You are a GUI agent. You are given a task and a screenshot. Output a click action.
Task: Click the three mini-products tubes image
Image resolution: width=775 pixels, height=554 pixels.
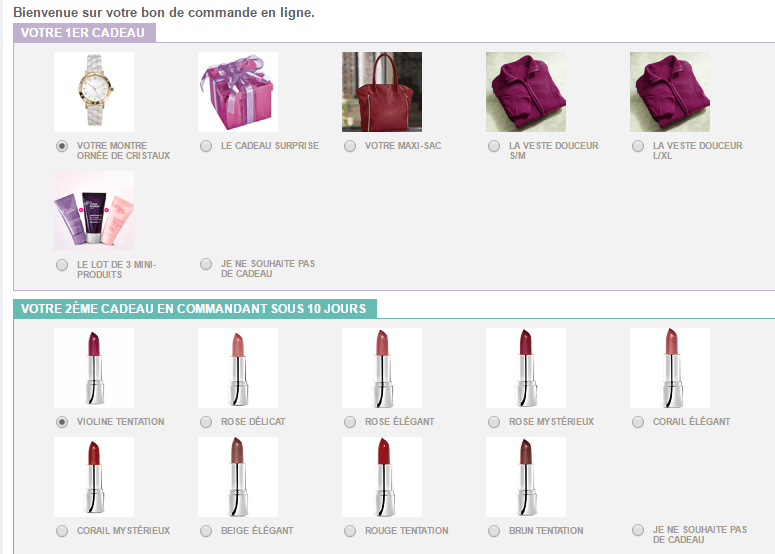click(x=94, y=211)
